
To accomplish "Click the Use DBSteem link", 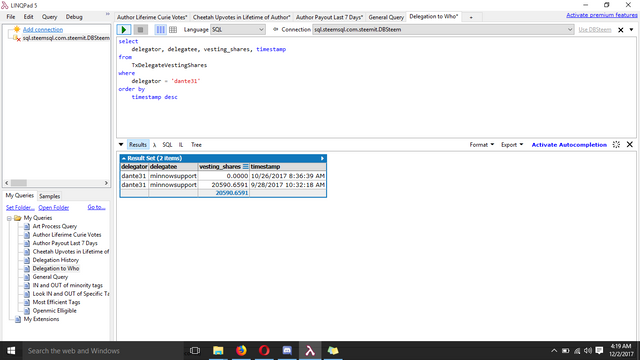I will coord(595,30).
